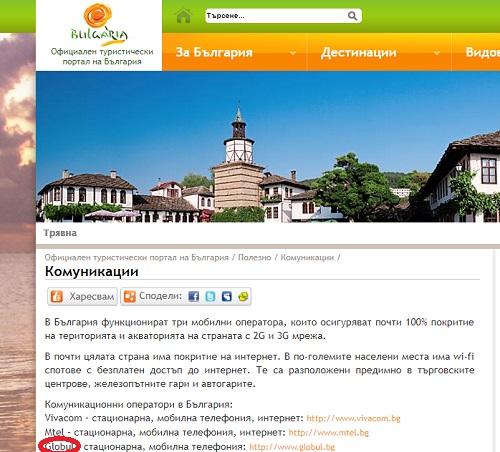Click the search magnifier icon

point(352,16)
